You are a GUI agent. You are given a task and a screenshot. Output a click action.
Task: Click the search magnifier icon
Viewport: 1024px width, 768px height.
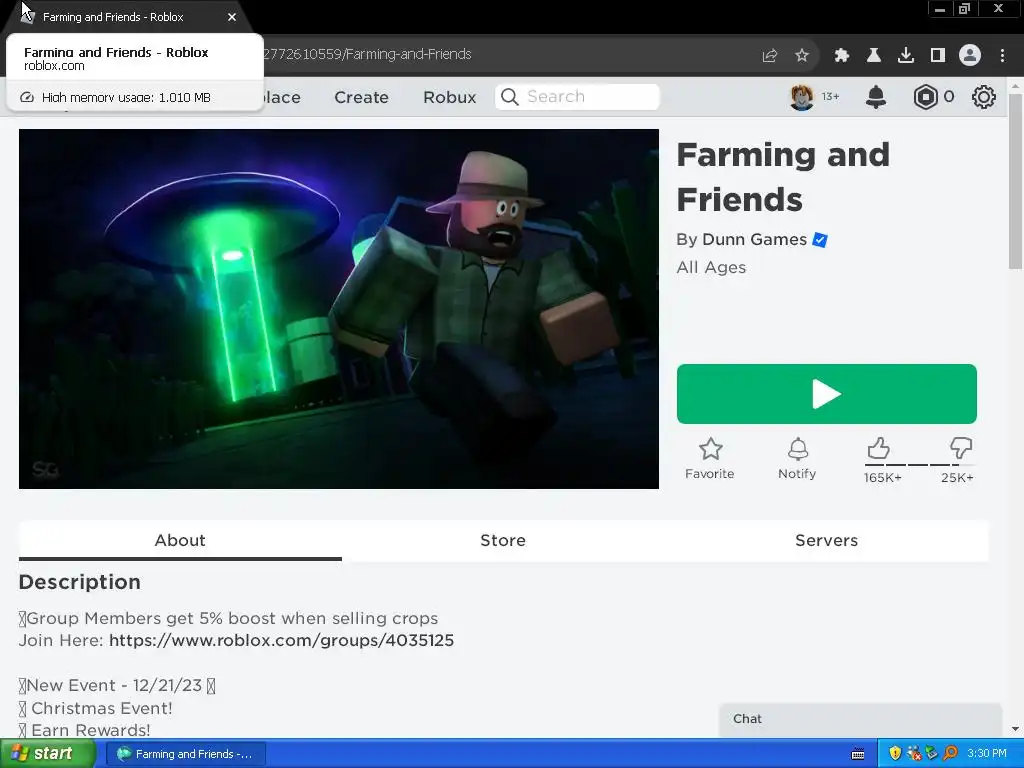[510, 97]
